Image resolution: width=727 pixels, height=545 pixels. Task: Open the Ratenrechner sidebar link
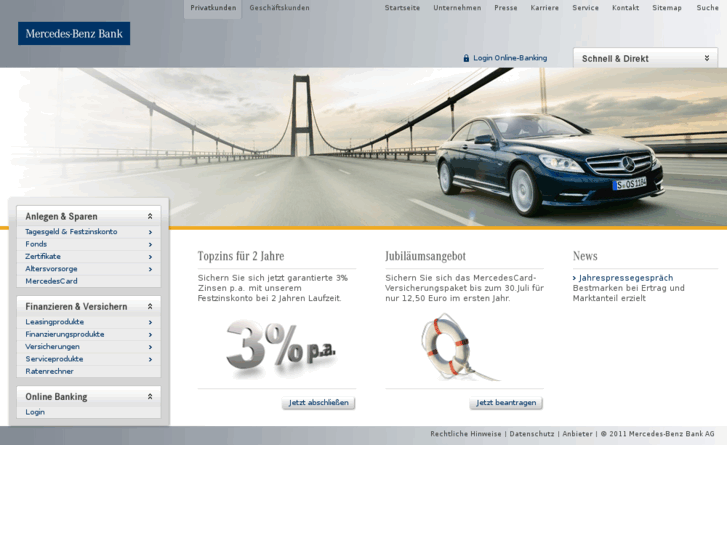click(49, 371)
